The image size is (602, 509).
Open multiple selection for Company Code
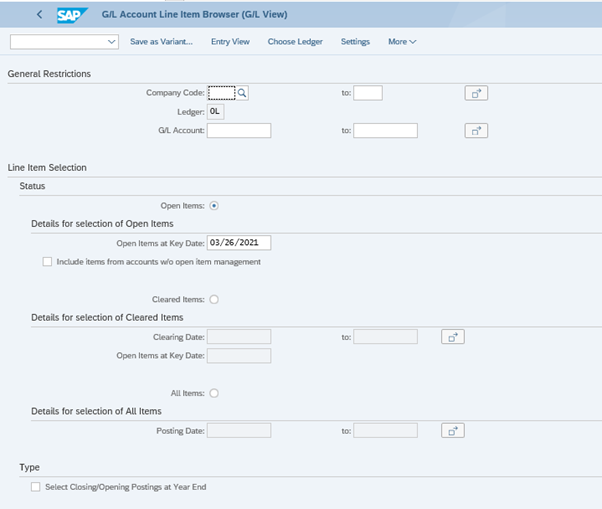click(476, 93)
